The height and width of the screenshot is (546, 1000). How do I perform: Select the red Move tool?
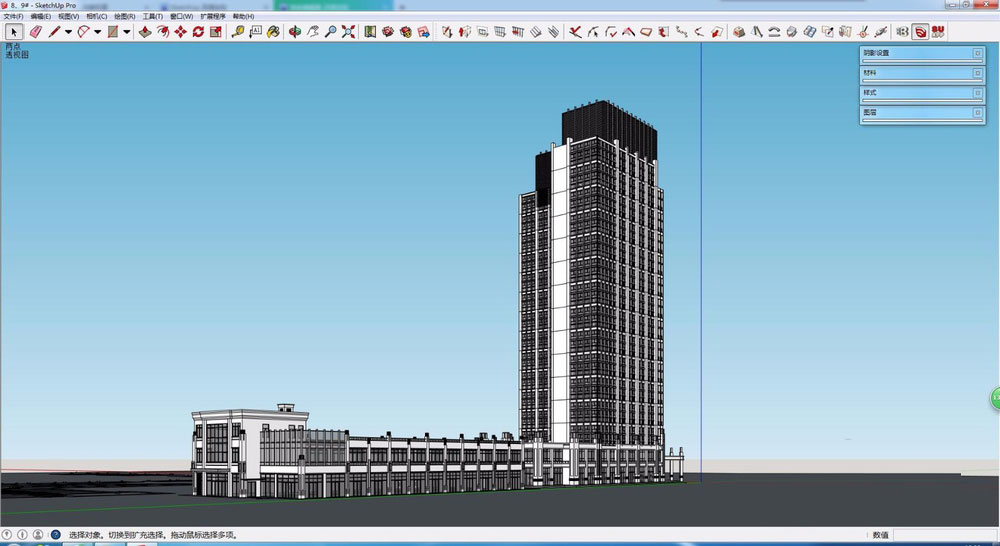pos(180,32)
